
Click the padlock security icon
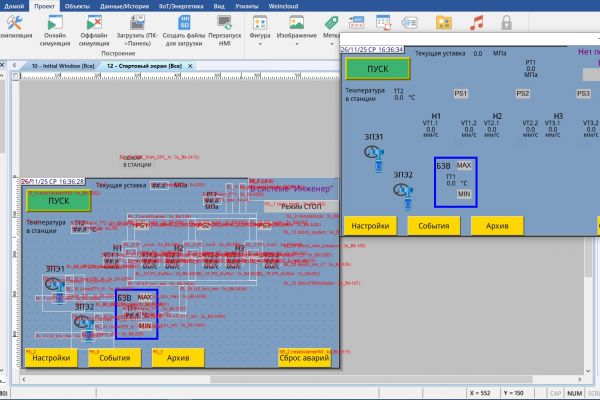(x=507, y=23)
